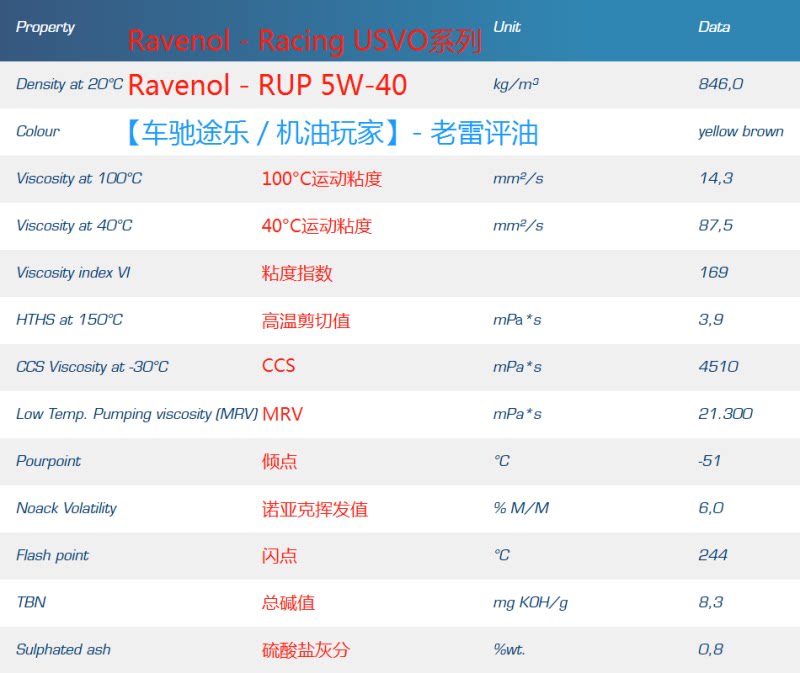This screenshot has height=673, width=800.
Task: Click the mg KOH/g unit text
Action: (530, 603)
